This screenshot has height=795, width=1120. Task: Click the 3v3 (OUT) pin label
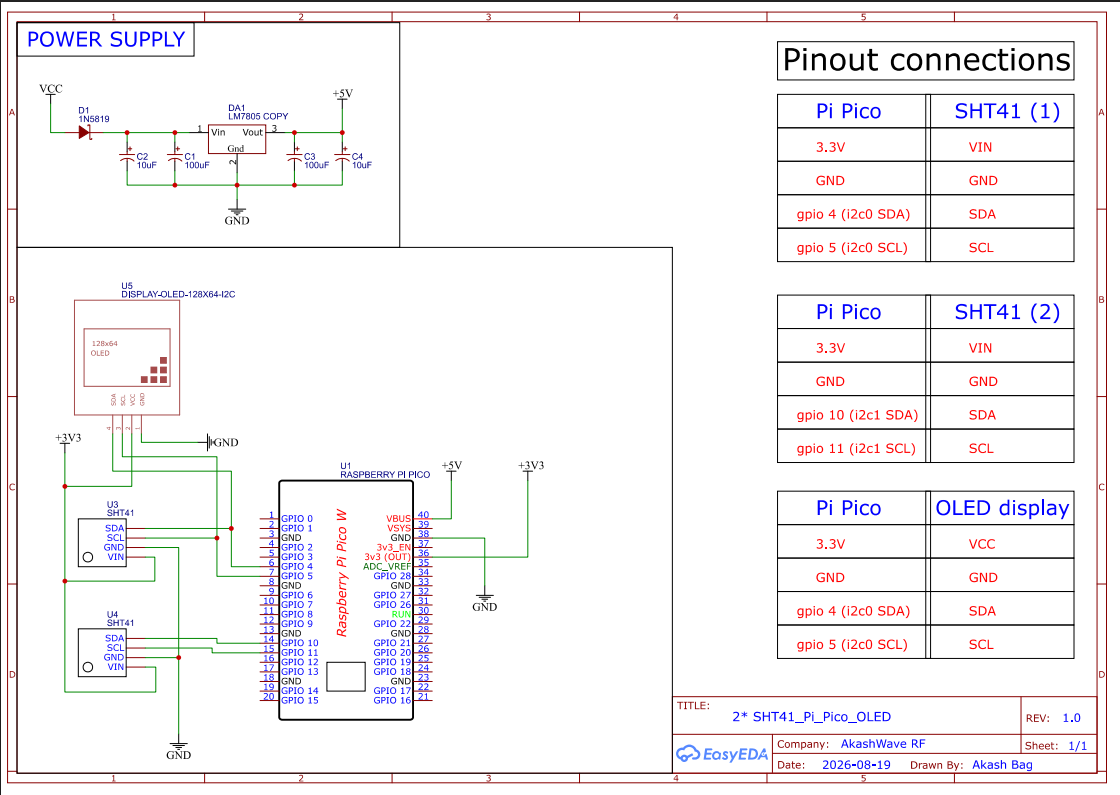tap(388, 556)
